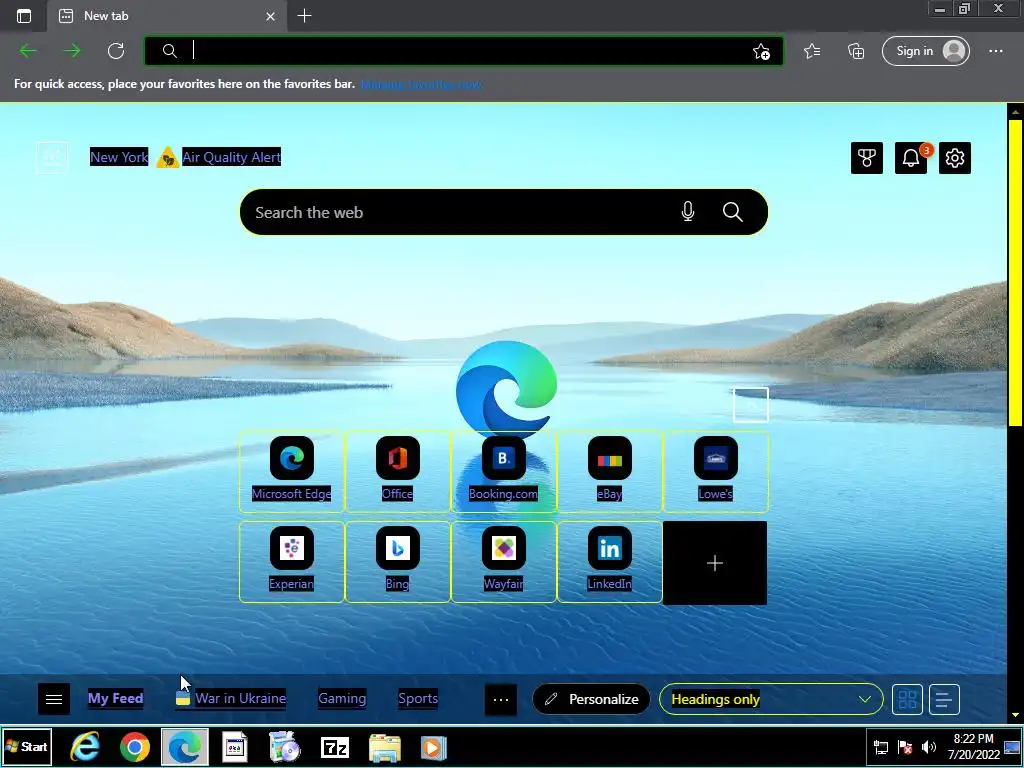Switch feed to list view

coord(944,699)
